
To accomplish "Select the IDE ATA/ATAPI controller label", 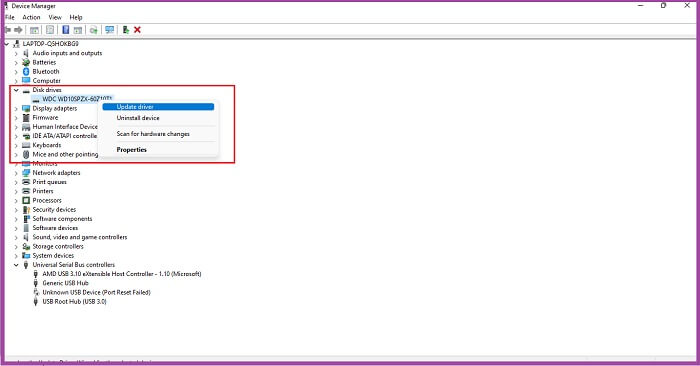I will pyautogui.click(x=64, y=136).
